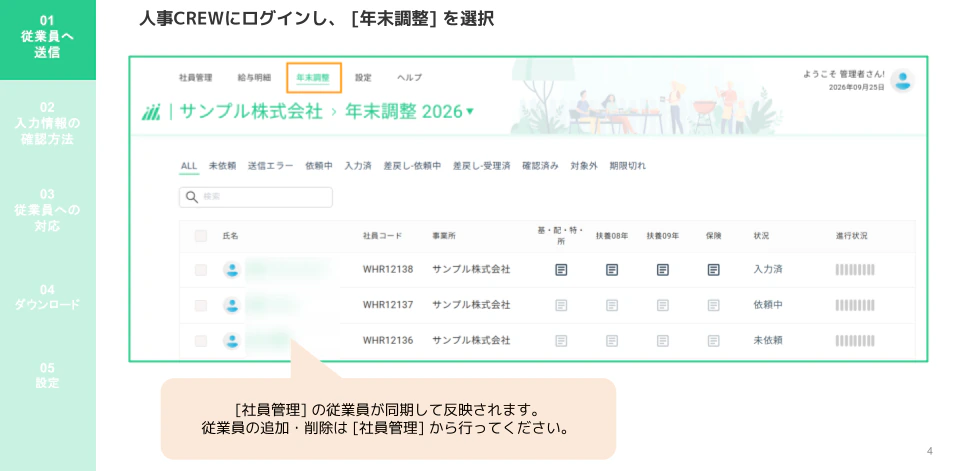Go to sidebar step 03 従業員への対応

coord(48,210)
